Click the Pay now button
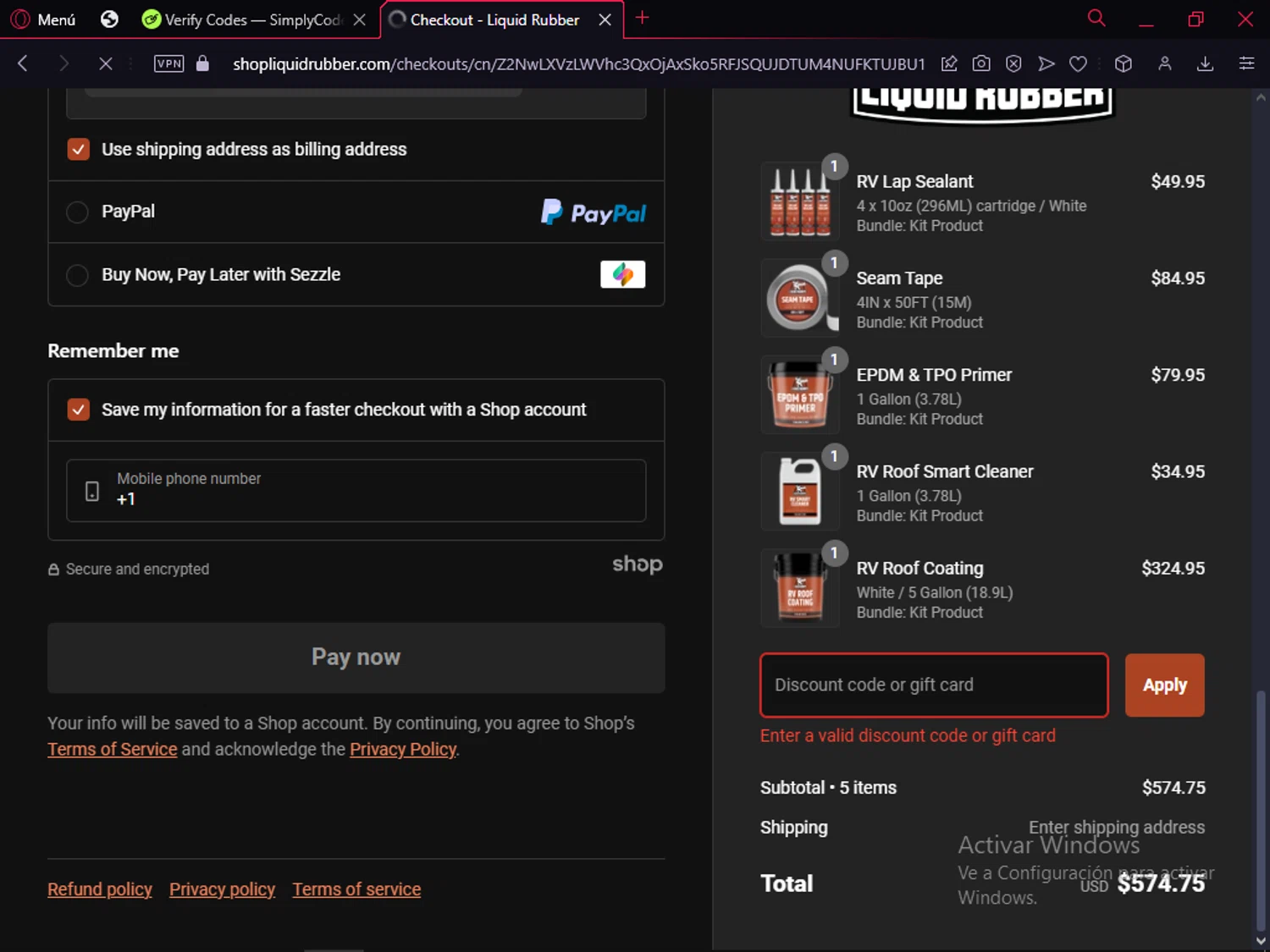Image resolution: width=1270 pixels, height=952 pixels. click(356, 658)
